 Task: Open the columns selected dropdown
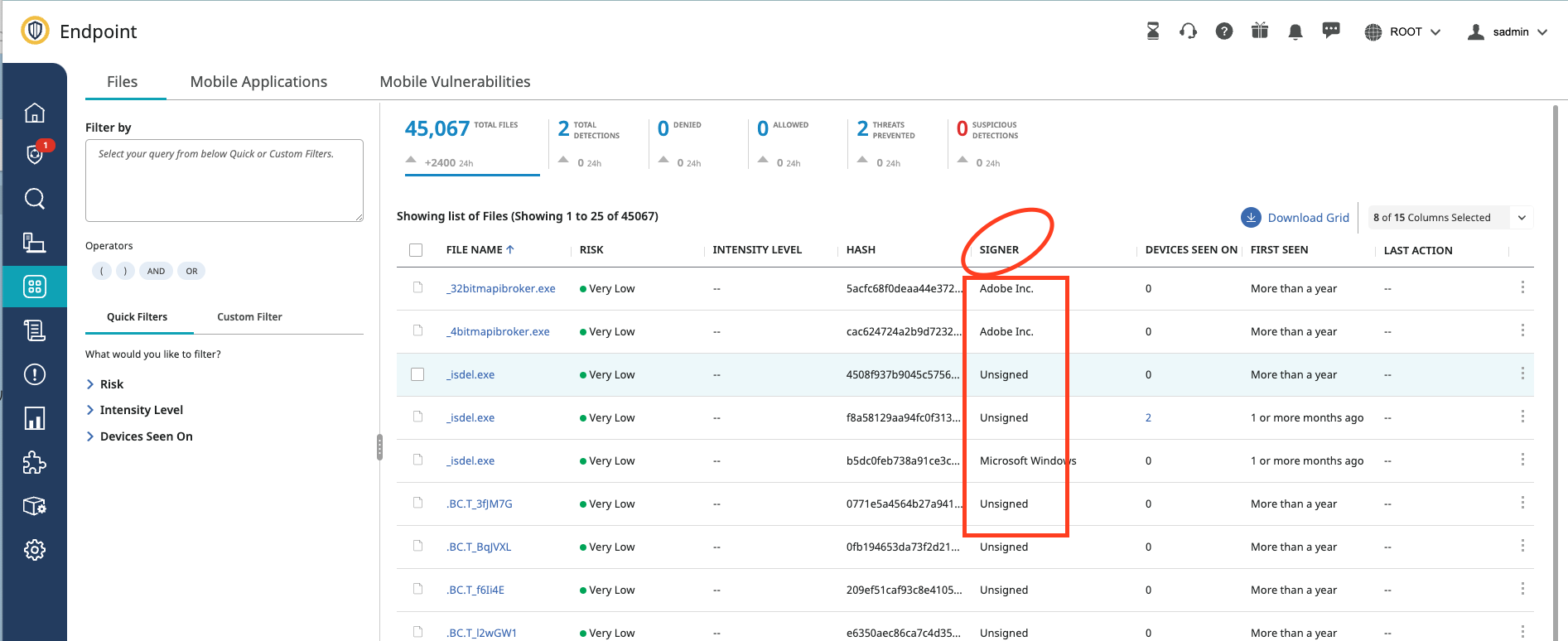tap(1522, 218)
